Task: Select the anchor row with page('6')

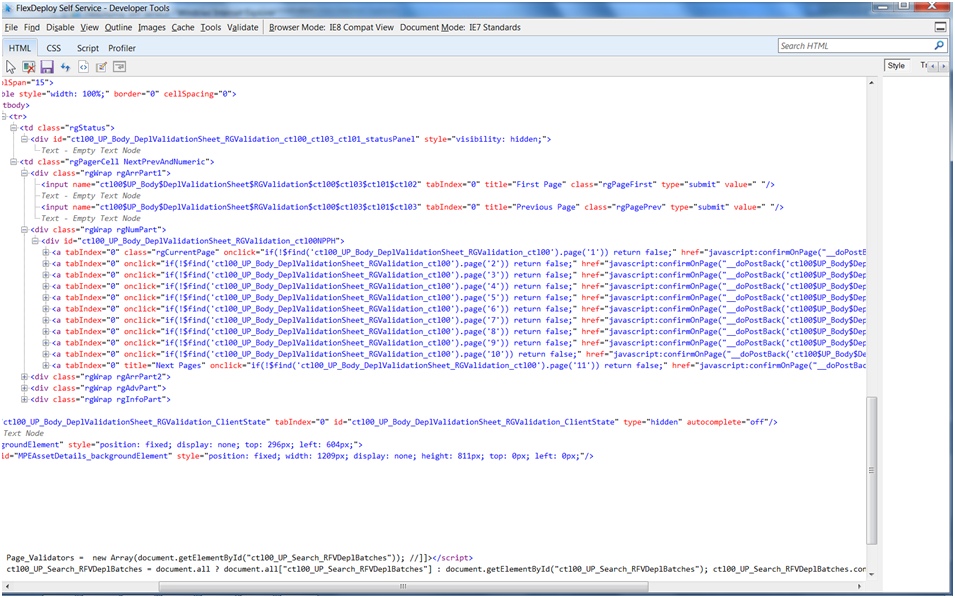Action: (x=459, y=309)
